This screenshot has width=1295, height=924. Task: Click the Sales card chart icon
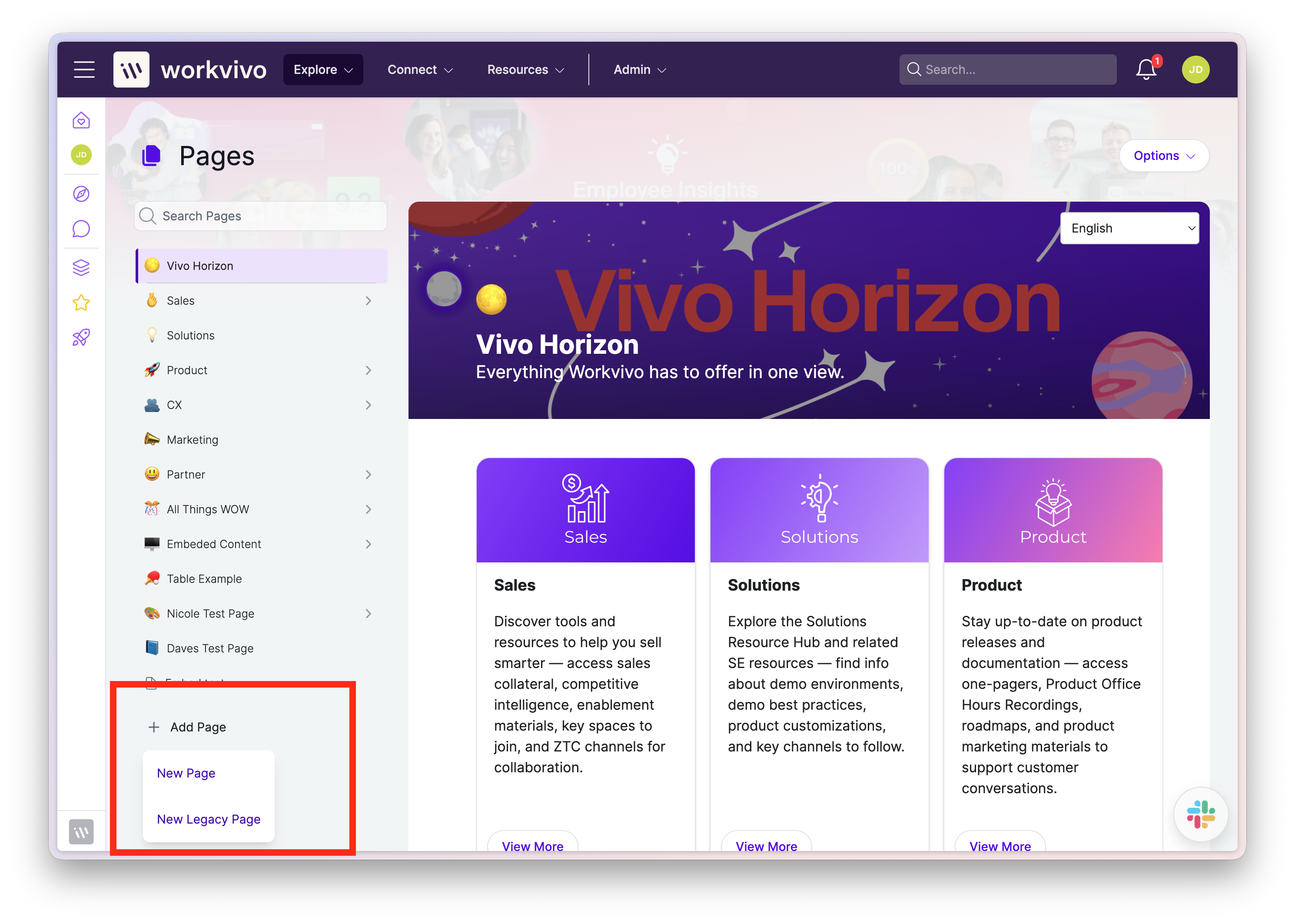(585, 498)
